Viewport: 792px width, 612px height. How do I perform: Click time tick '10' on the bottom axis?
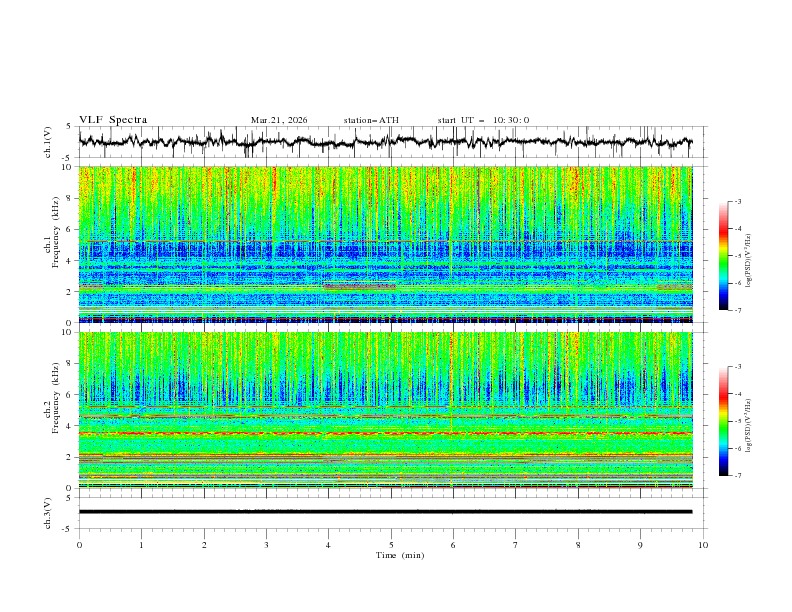(x=703, y=545)
